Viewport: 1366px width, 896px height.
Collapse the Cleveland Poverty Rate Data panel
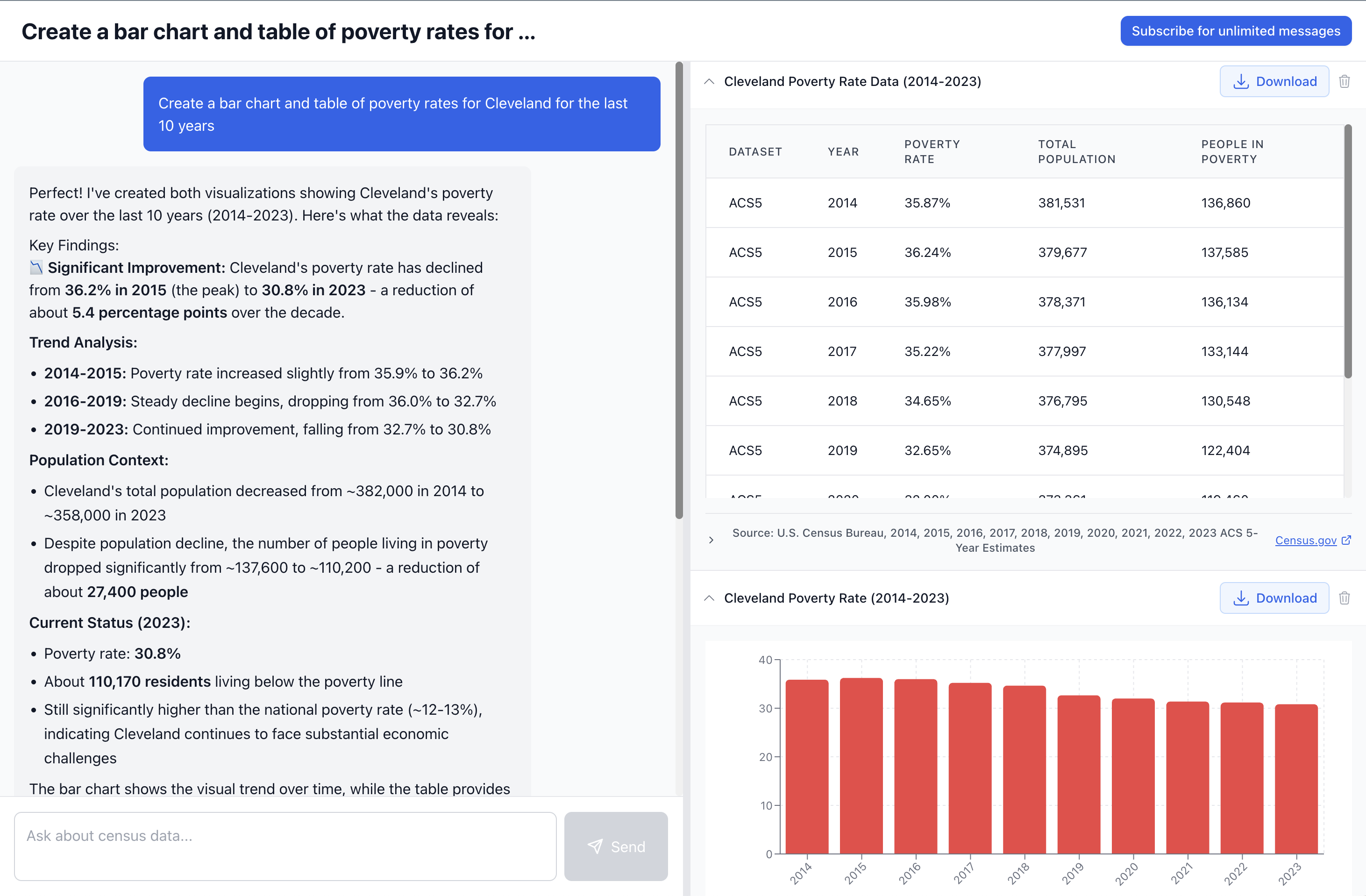click(710, 81)
